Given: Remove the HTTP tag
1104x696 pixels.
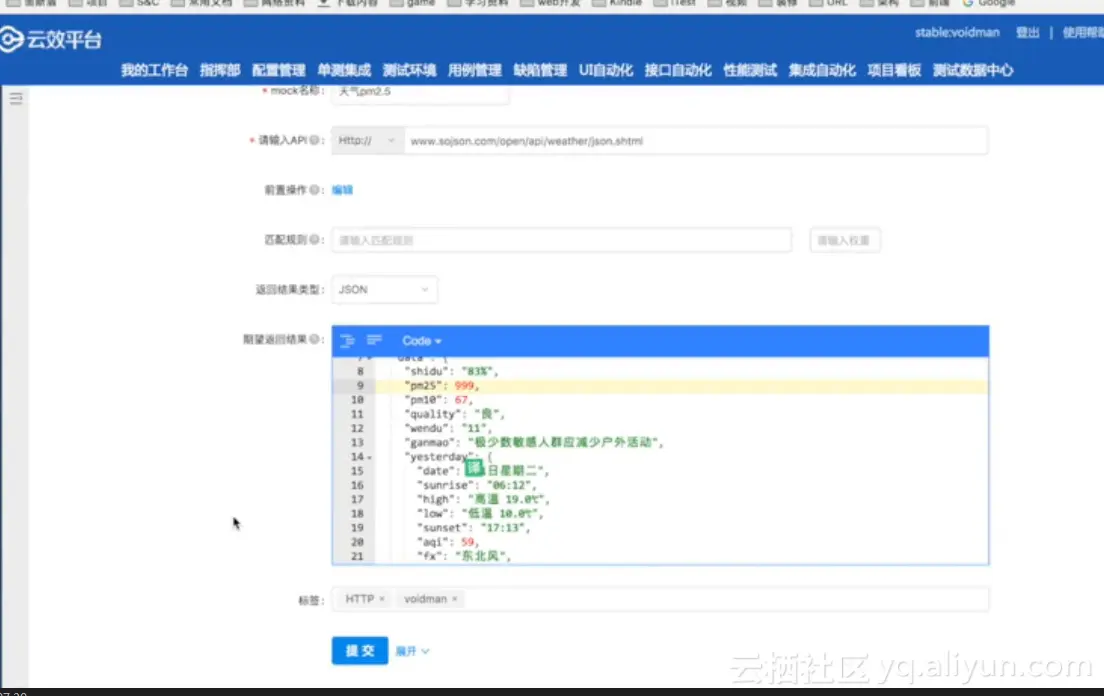Looking at the screenshot, I should [x=382, y=599].
